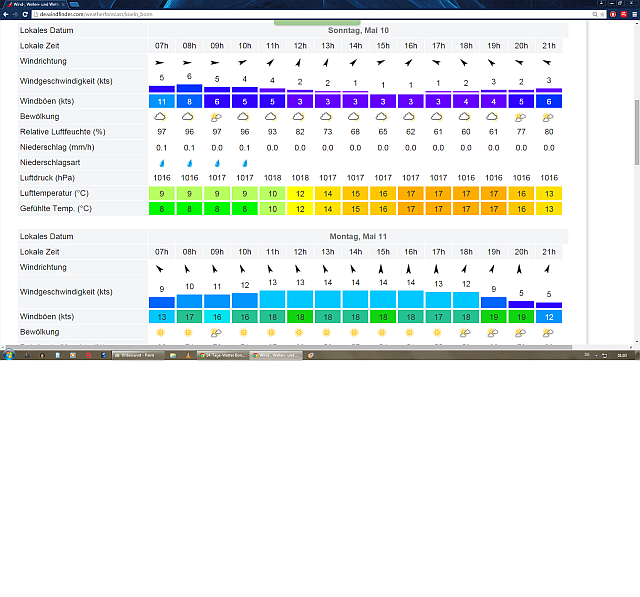Image resolution: width=640 pixels, height=597 pixels.
Task: Click the browser back arrow
Action: coord(6,15)
